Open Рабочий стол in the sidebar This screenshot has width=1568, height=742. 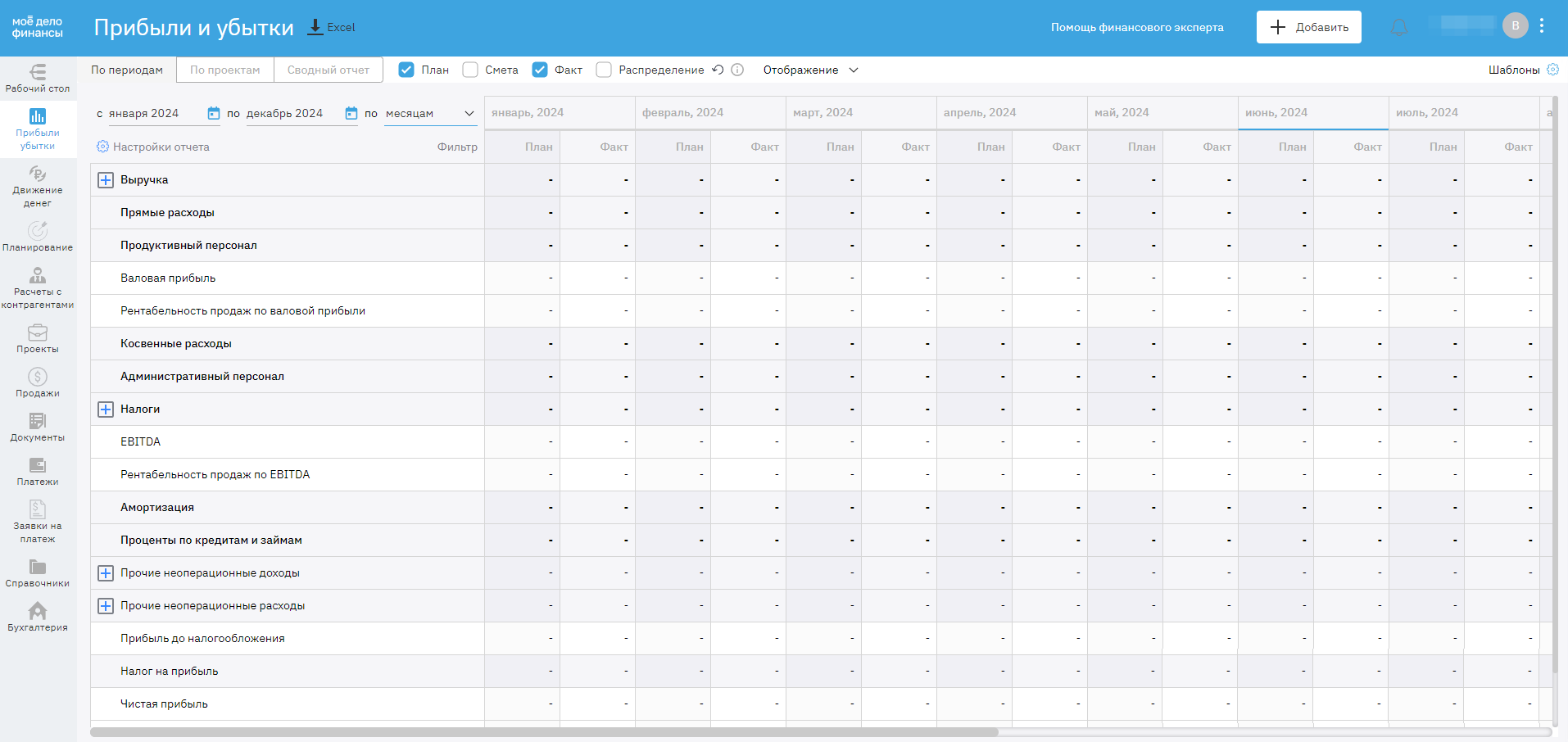point(38,79)
